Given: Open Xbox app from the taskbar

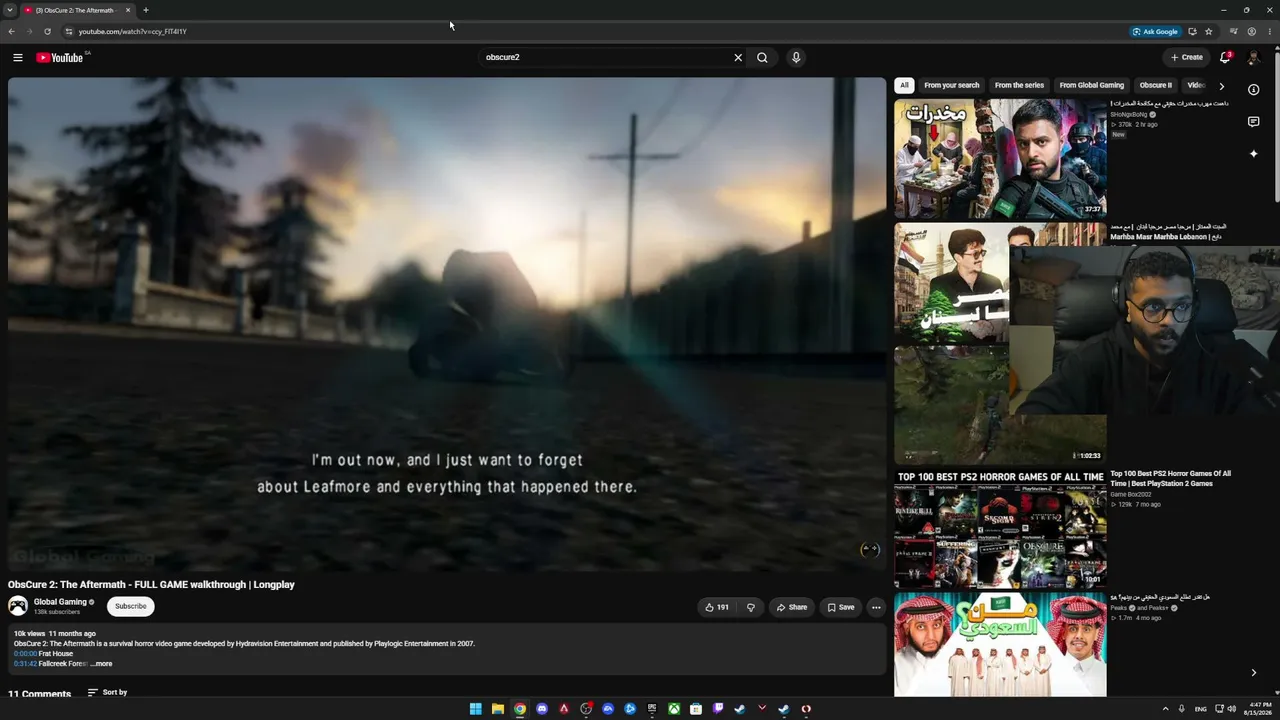Looking at the screenshot, I should (674, 709).
